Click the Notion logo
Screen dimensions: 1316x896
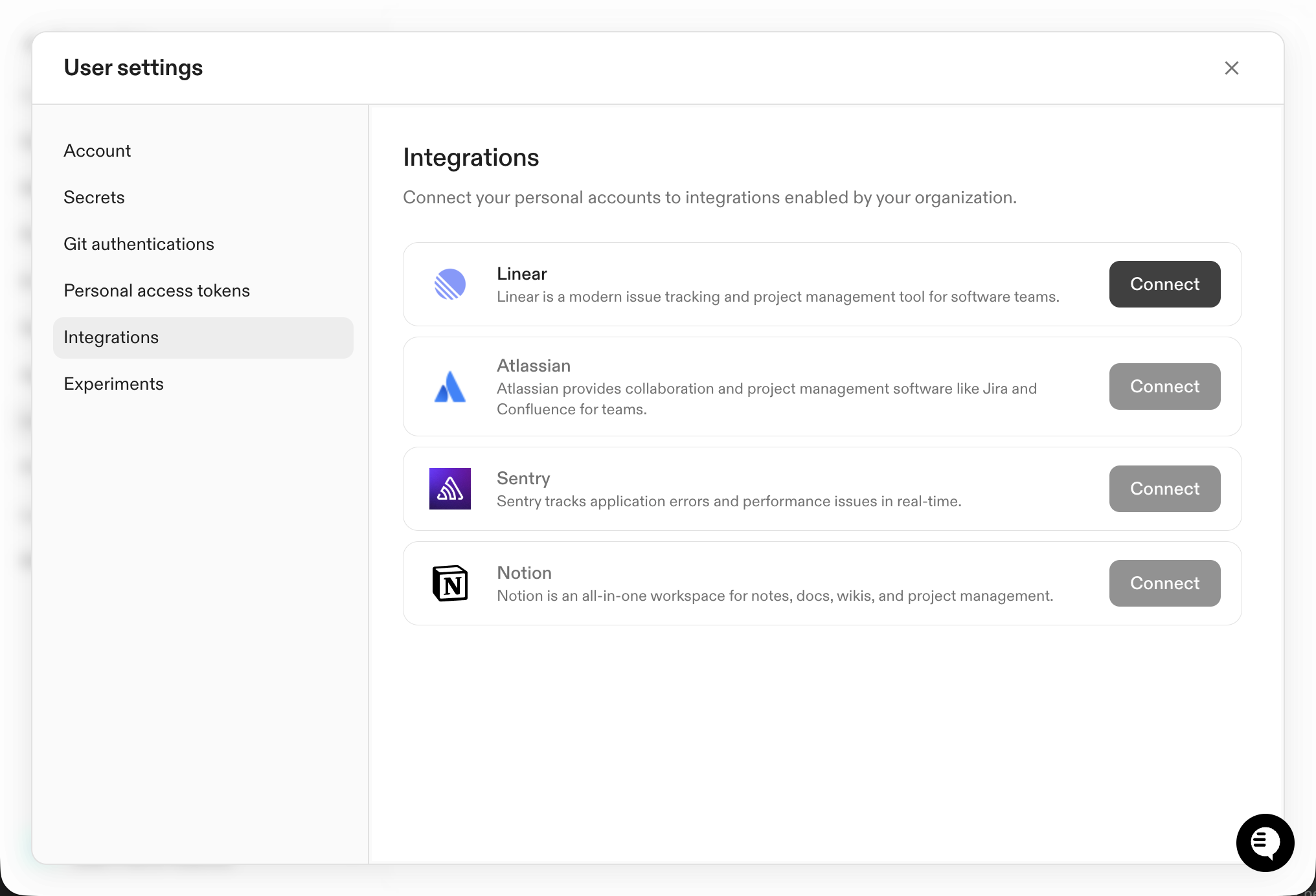(x=449, y=583)
